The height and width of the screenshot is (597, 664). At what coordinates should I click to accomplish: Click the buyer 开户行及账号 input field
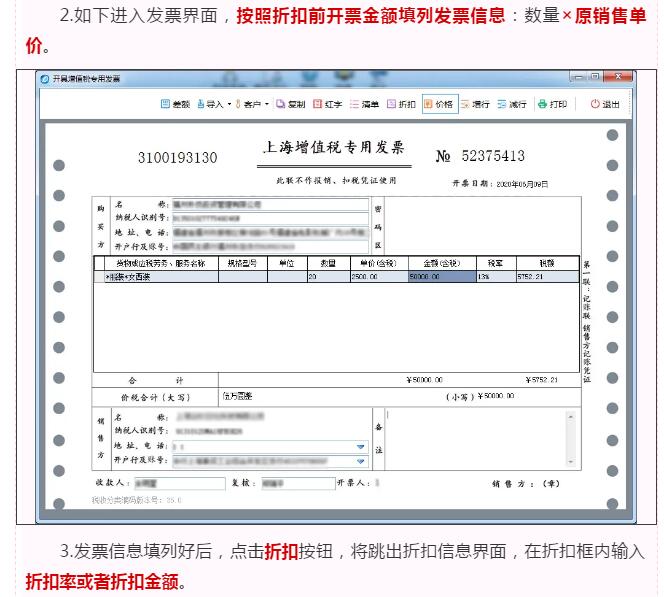click(x=270, y=246)
